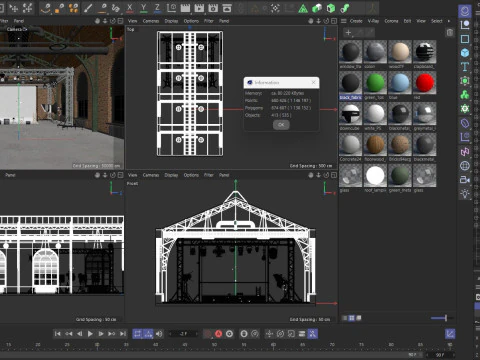Select the Concrete24 material thumbnail

point(350,147)
